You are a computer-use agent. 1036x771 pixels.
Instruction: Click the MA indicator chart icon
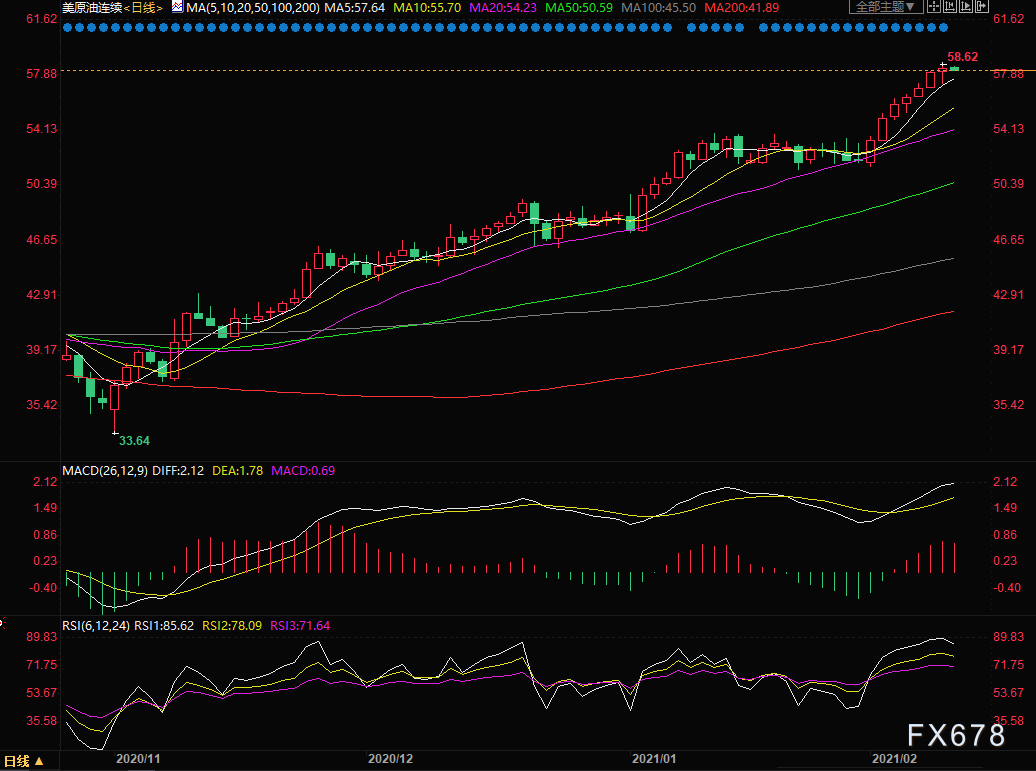[x=177, y=7]
